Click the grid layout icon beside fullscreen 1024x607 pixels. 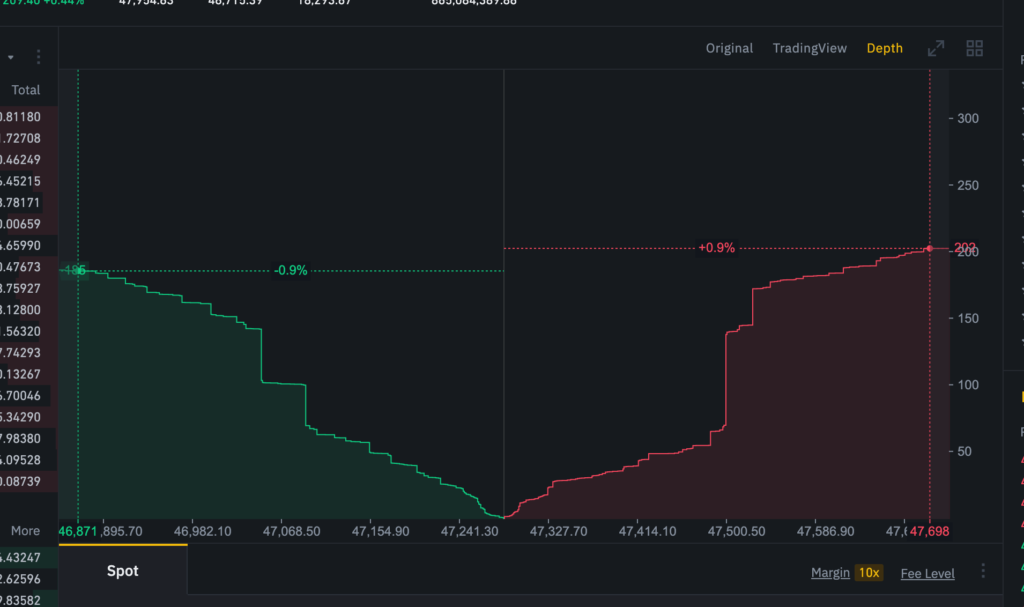click(973, 47)
